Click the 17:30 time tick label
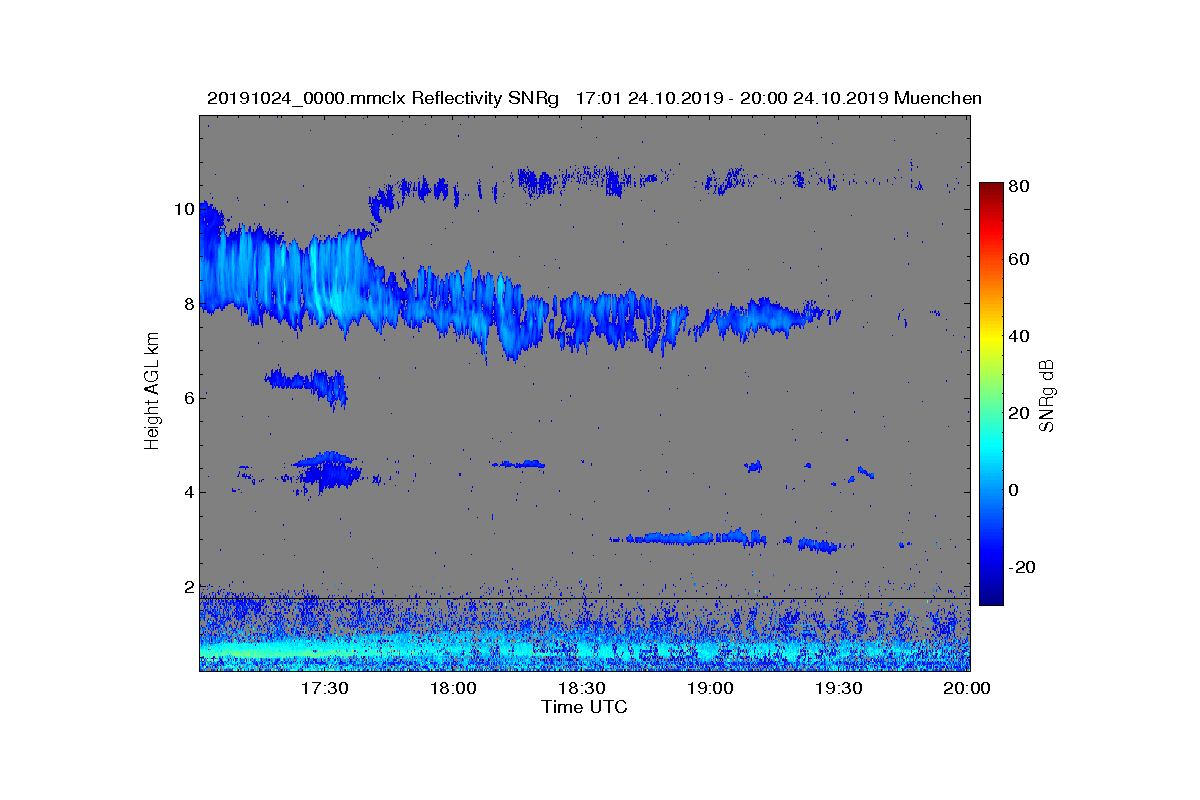 click(324, 688)
